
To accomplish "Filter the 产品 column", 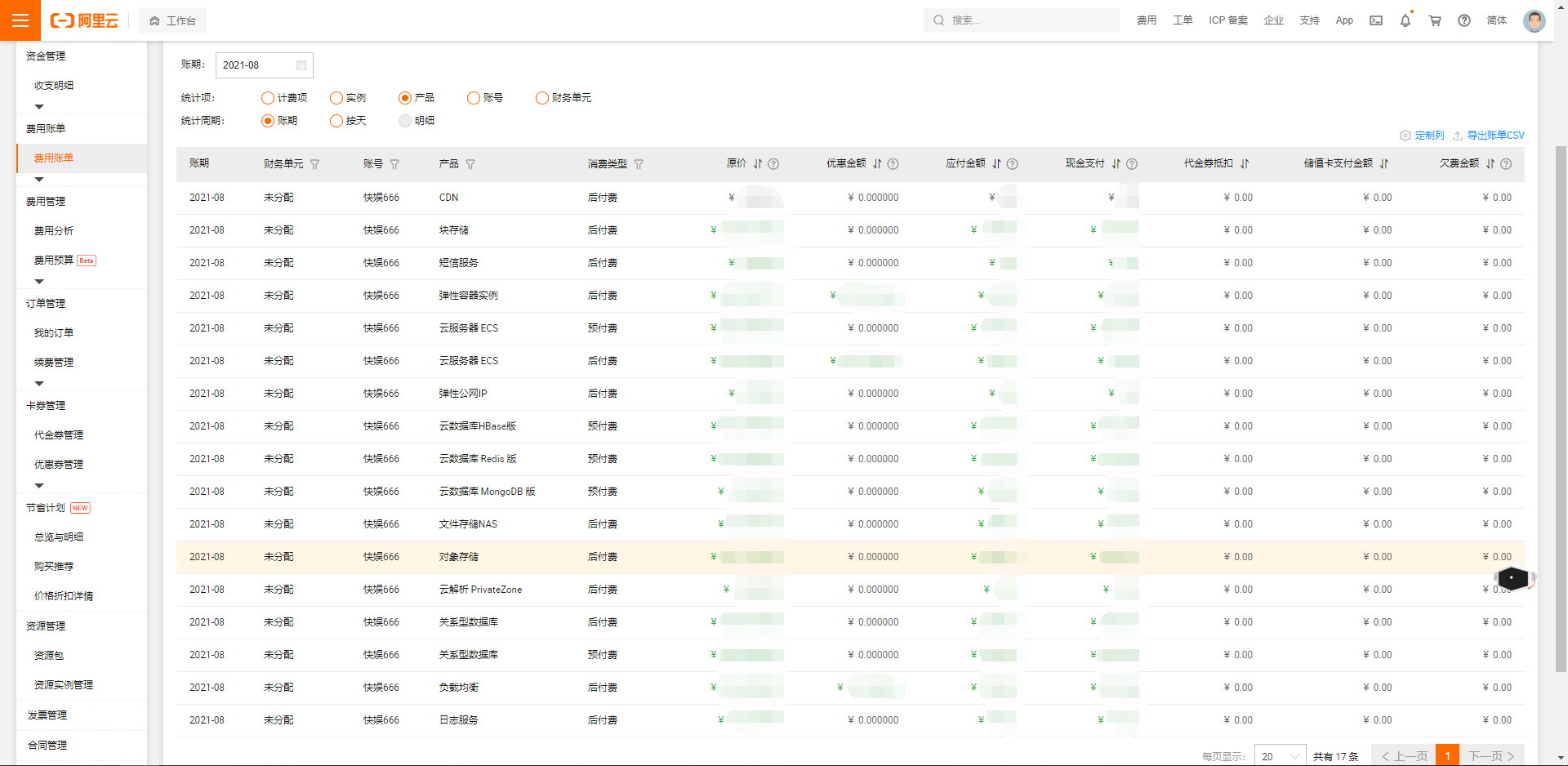I will 470,164.
